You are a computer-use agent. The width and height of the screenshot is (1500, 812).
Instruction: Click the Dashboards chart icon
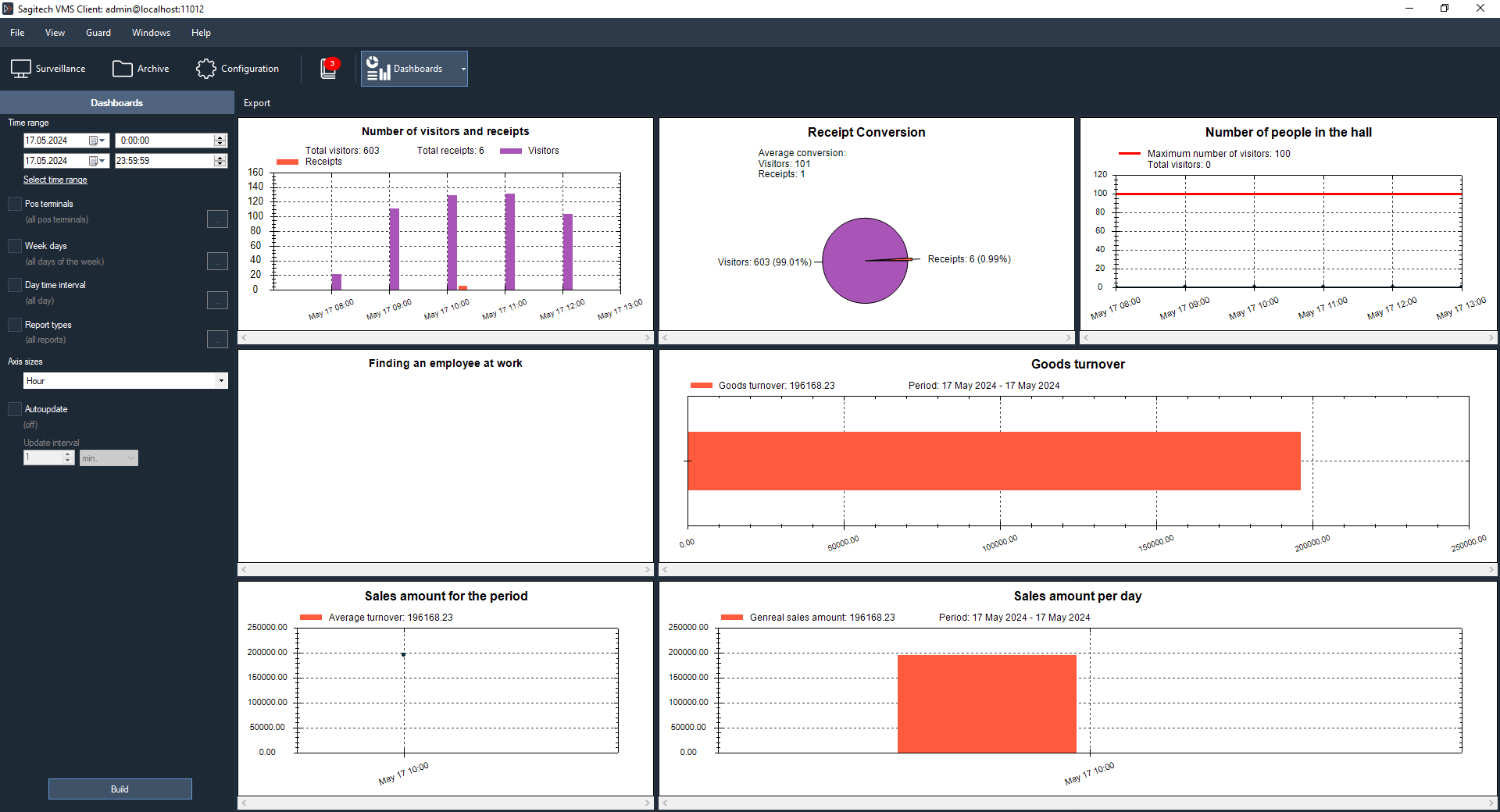point(379,69)
